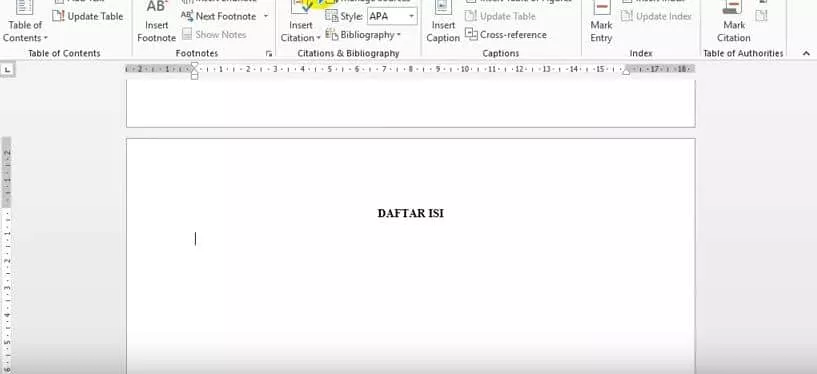Open the Bibliography dropdown
This screenshot has width=817, height=374.
[363, 35]
